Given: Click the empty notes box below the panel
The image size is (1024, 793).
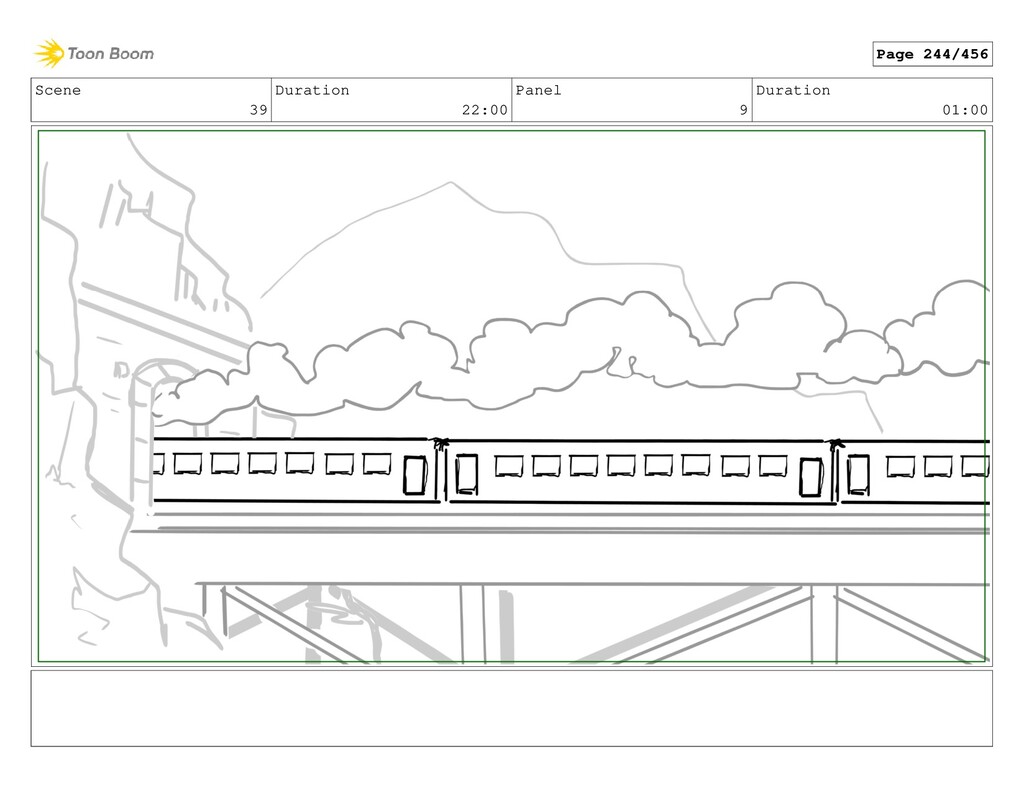Looking at the screenshot, I should [x=511, y=708].
